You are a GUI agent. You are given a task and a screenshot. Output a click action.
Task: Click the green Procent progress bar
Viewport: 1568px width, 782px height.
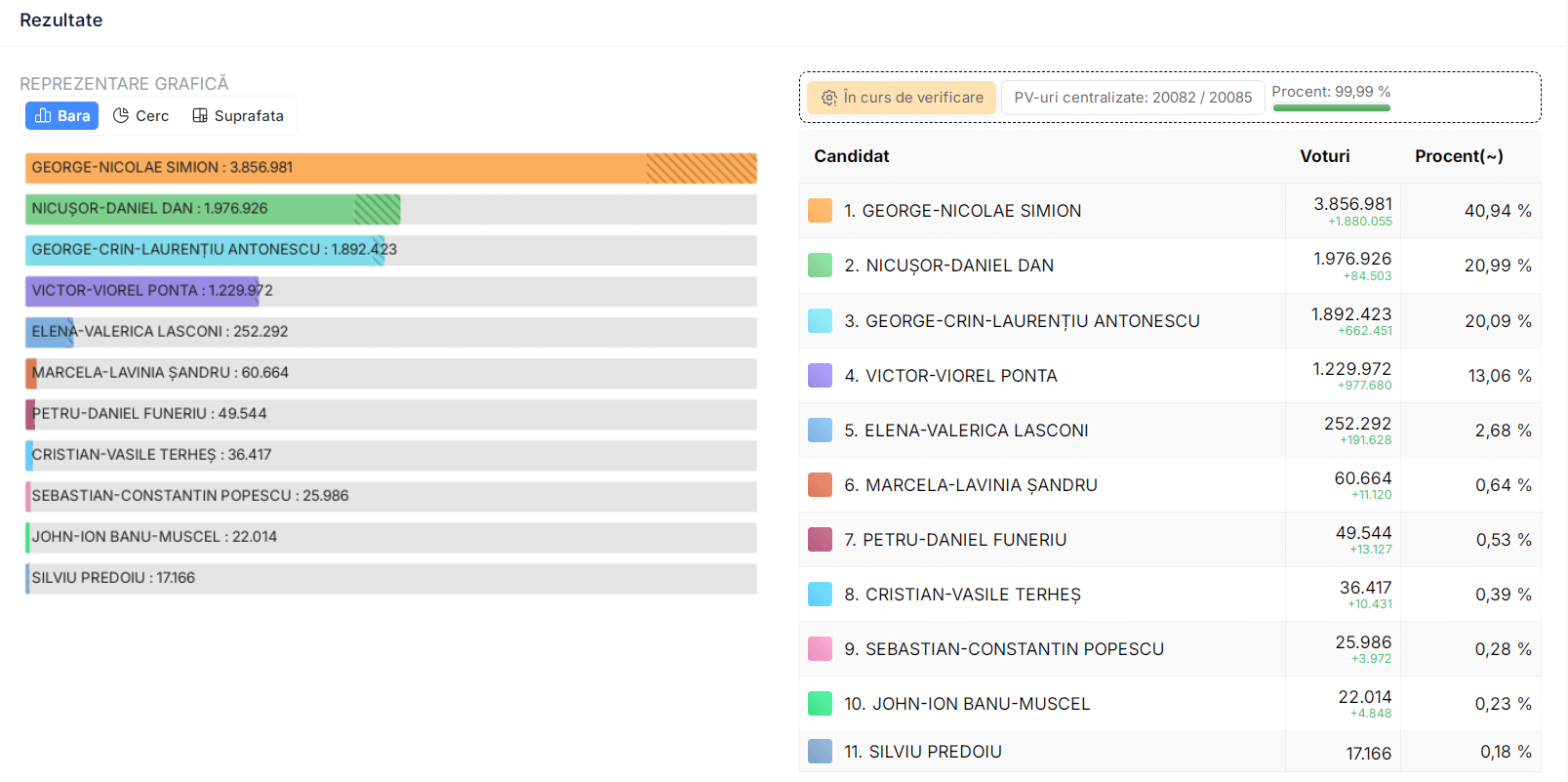pyautogui.click(x=1331, y=107)
